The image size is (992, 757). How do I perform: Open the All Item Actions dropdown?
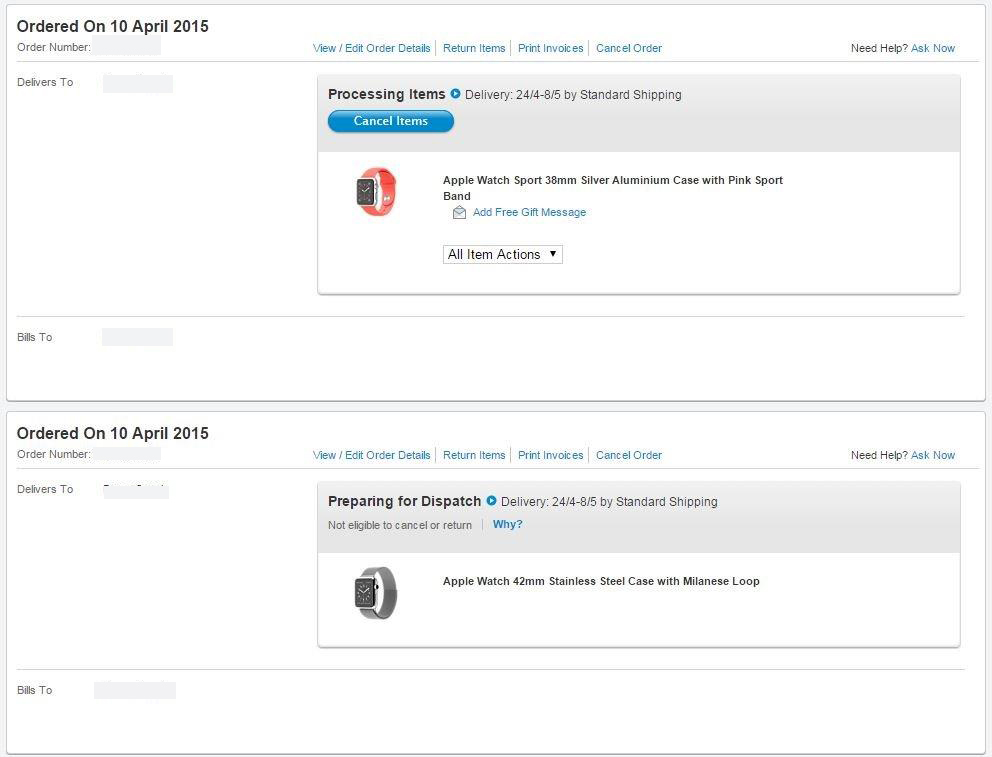click(502, 255)
